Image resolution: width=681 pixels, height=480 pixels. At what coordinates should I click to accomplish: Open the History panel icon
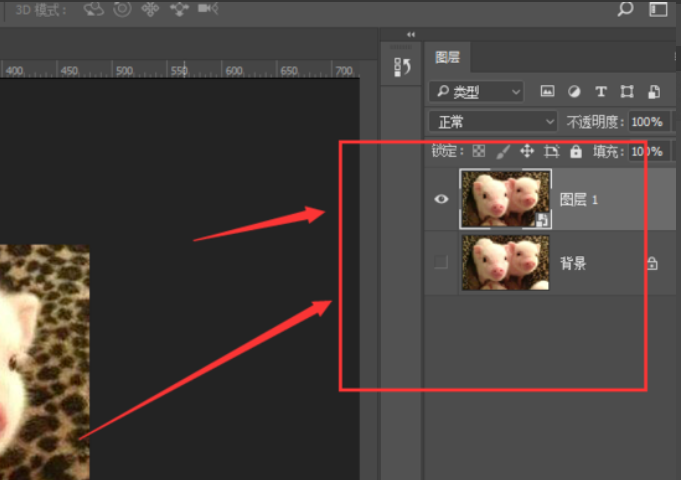coord(402,67)
